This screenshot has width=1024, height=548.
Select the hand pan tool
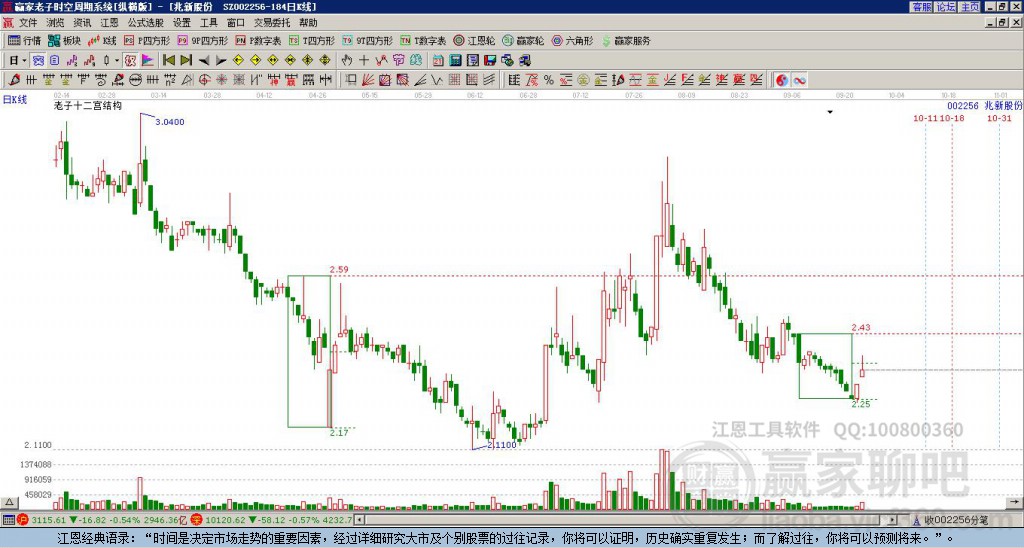[x=347, y=60]
